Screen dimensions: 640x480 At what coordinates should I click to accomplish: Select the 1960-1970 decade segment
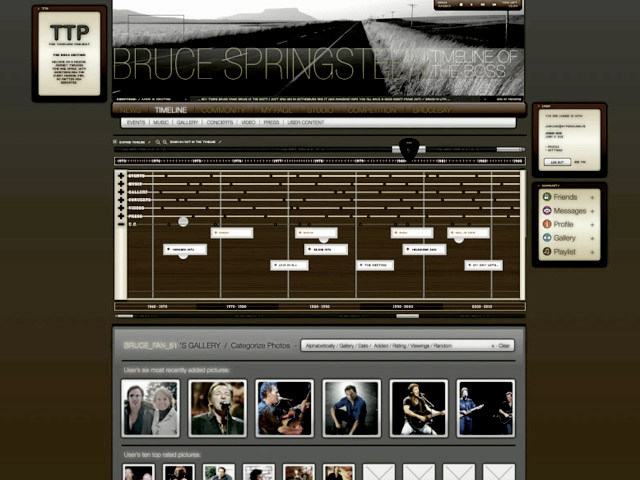pos(157,307)
